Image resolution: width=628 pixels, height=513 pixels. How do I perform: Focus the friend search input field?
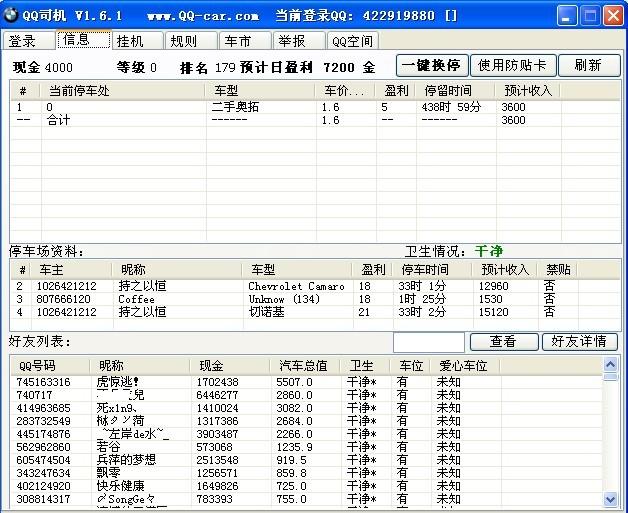tap(429, 342)
